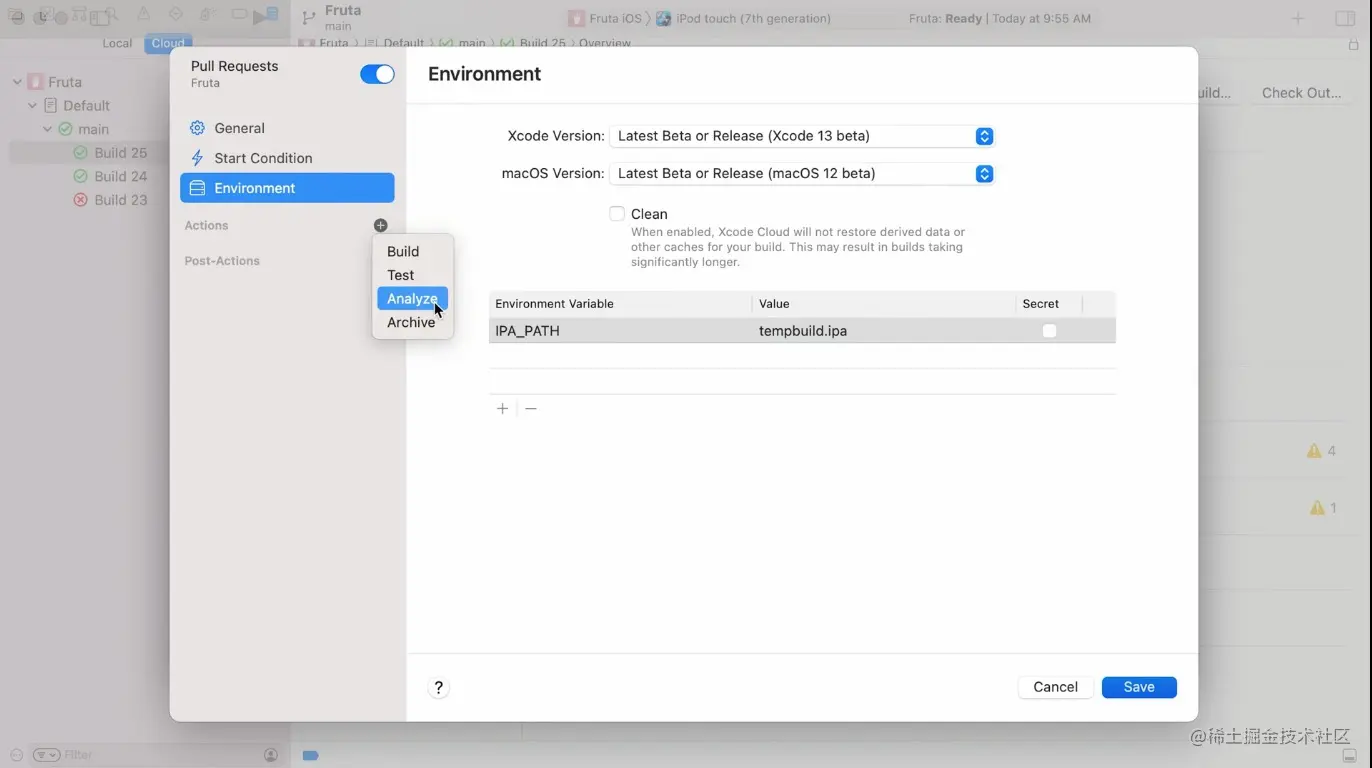Screen dimensions: 1372x768
Task: Select the Environment section in sidebar
Action: pyautogui.click(x=287, y=188)
